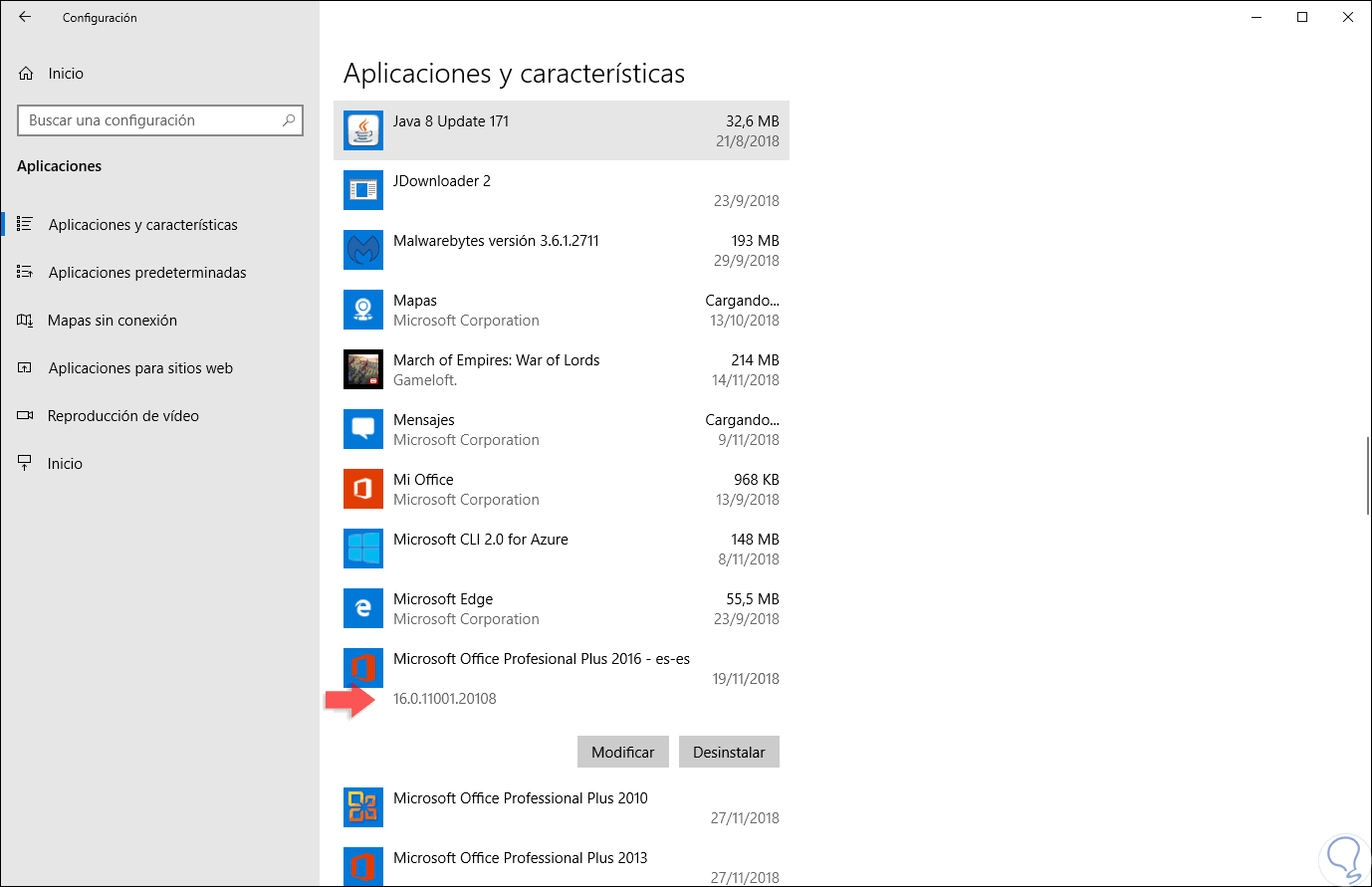Open Aplicaciones predeterminadas settings page
1372x887 pixels.
147,273
